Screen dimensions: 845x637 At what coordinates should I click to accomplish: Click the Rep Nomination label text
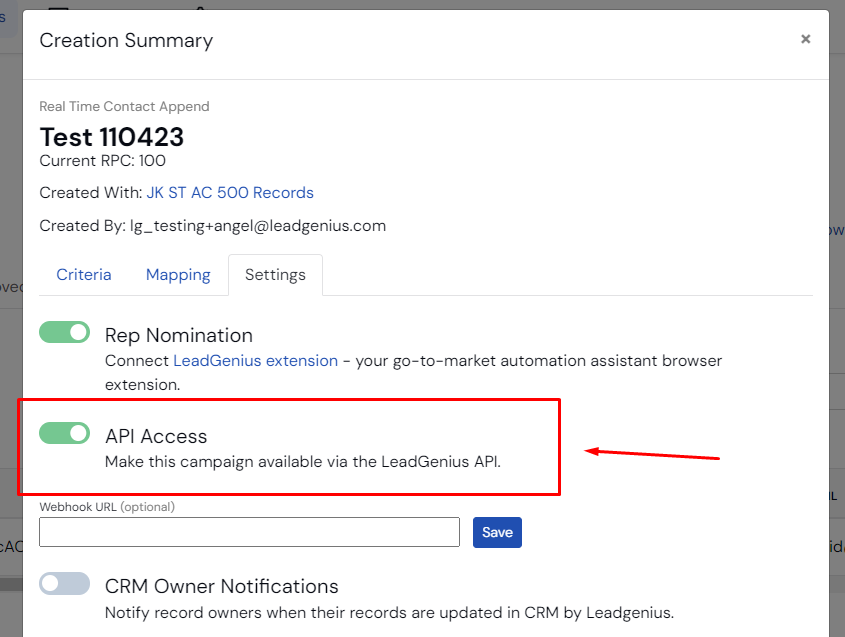tap(179, 335)
